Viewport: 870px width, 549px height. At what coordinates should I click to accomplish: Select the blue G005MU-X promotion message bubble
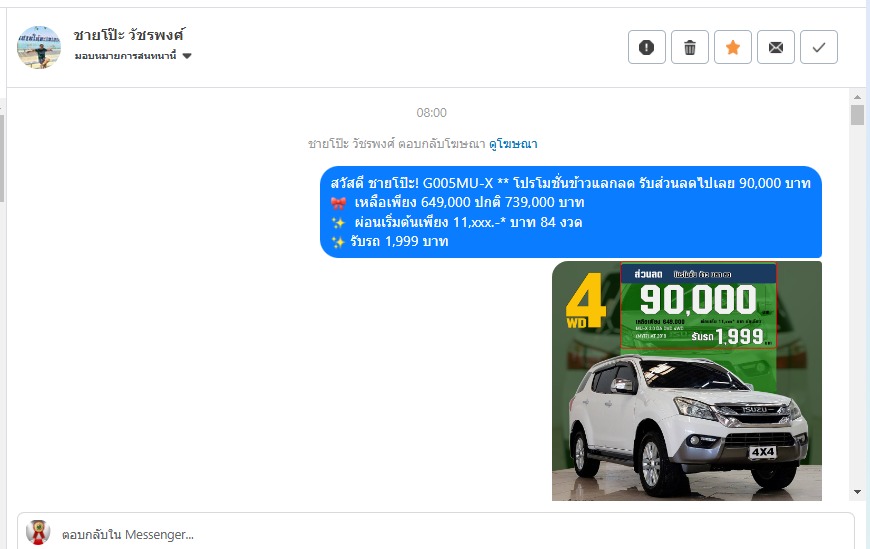click(570, 212)
